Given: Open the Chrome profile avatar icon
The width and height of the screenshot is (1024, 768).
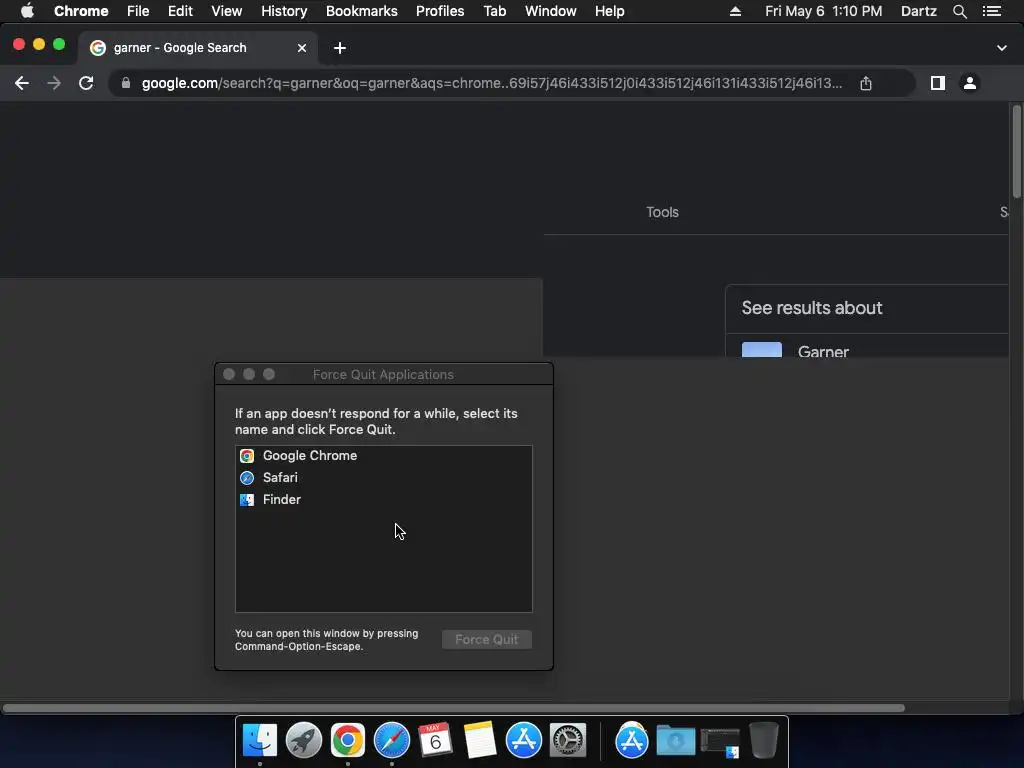Looking at the screenshot, I should (x=970, y=83).
